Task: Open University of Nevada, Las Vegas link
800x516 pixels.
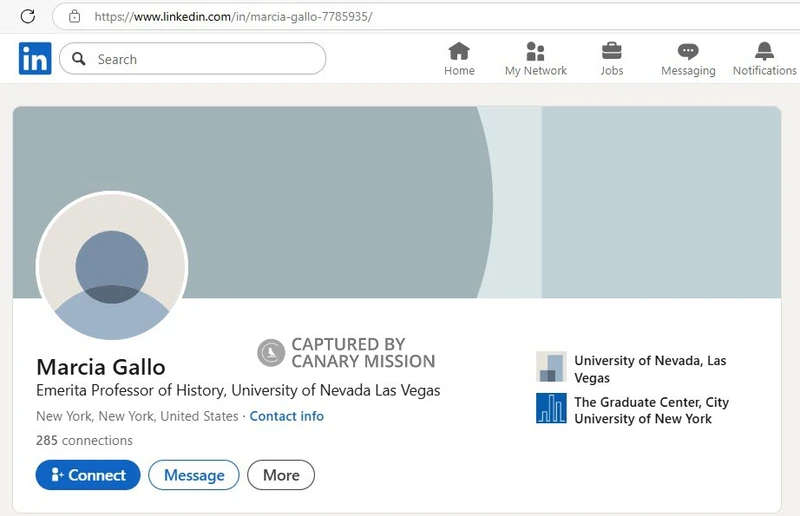Action: [650, 369]
